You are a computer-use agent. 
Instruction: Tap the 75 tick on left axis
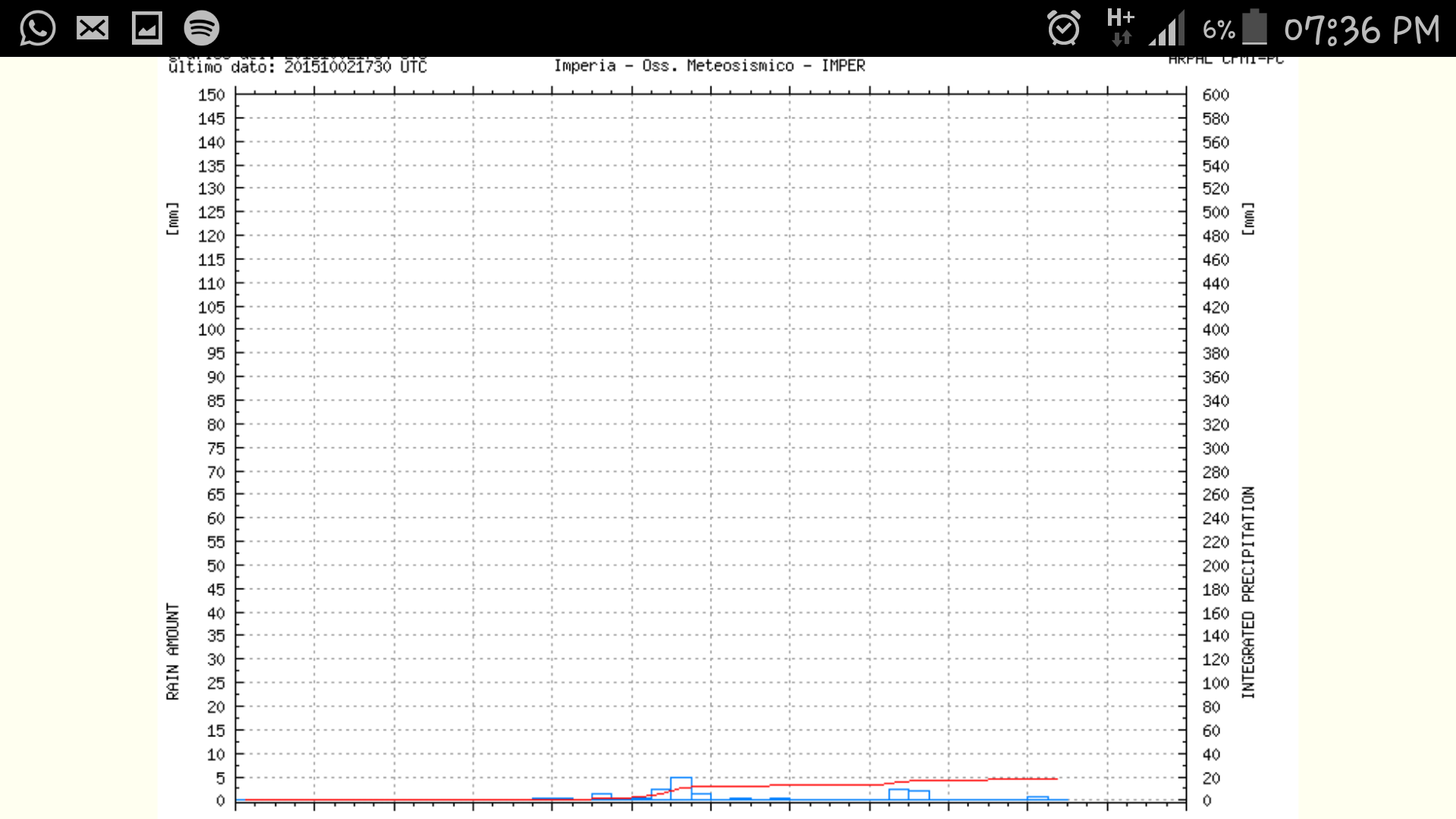click(x=216, y=448)
